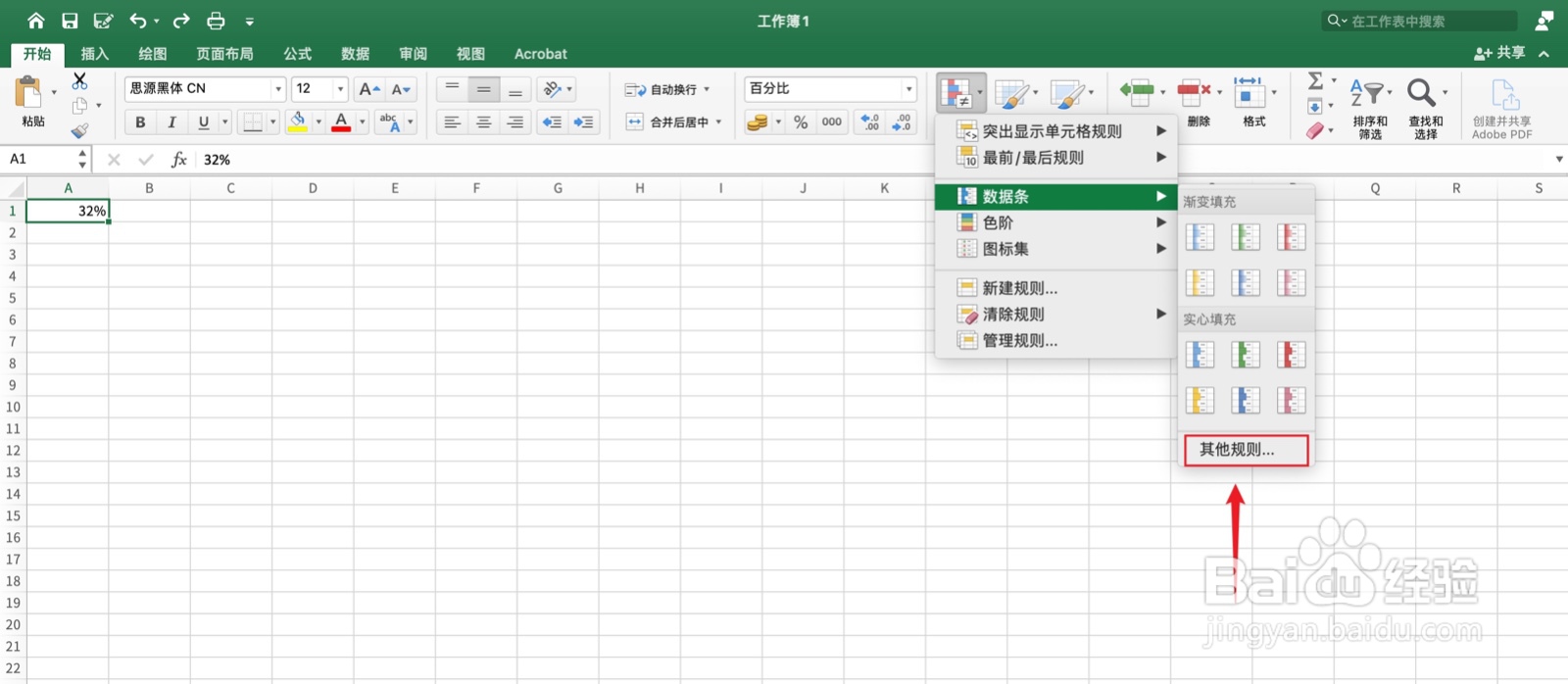
Task: Expand the borders dropdown arrow
Action: (x=272, y=122)
